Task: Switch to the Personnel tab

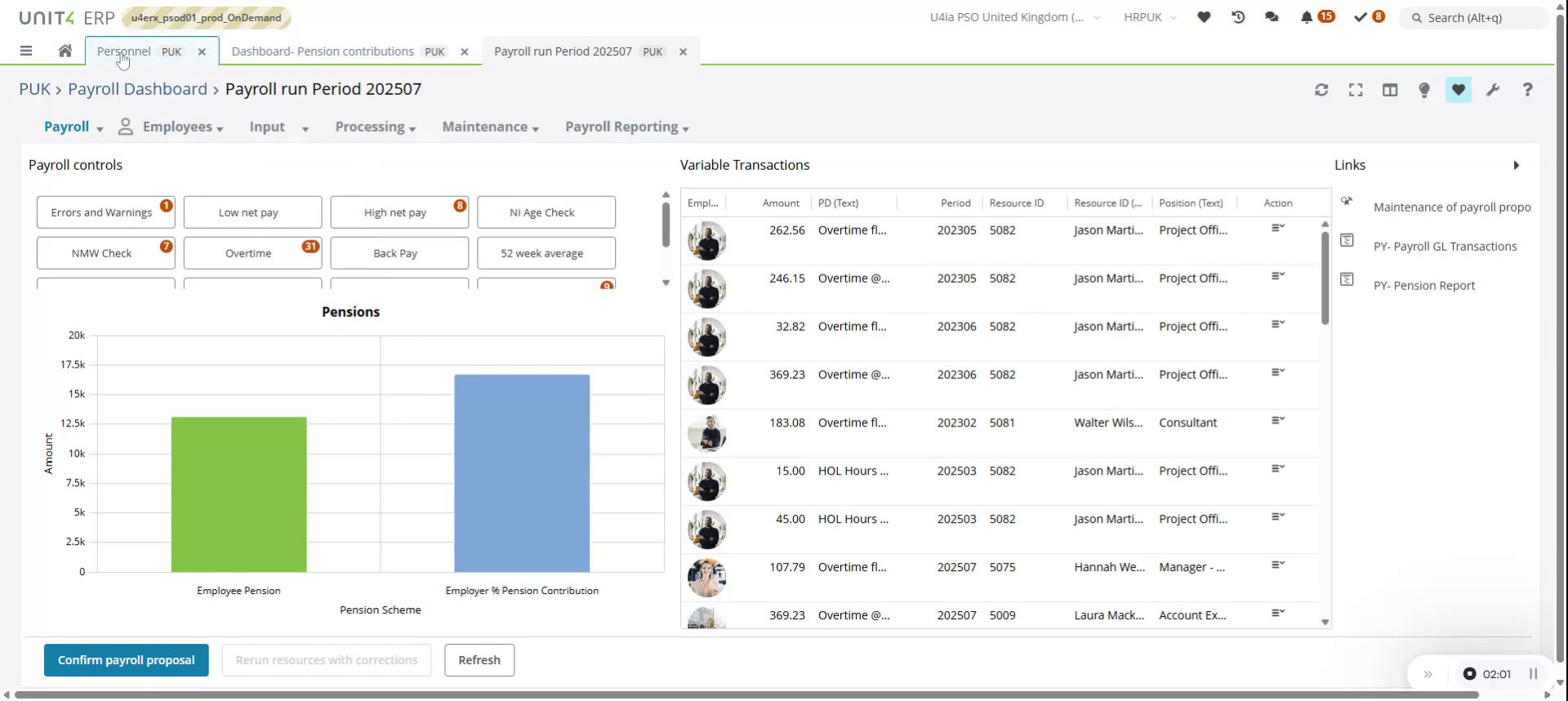Action: 124,51
